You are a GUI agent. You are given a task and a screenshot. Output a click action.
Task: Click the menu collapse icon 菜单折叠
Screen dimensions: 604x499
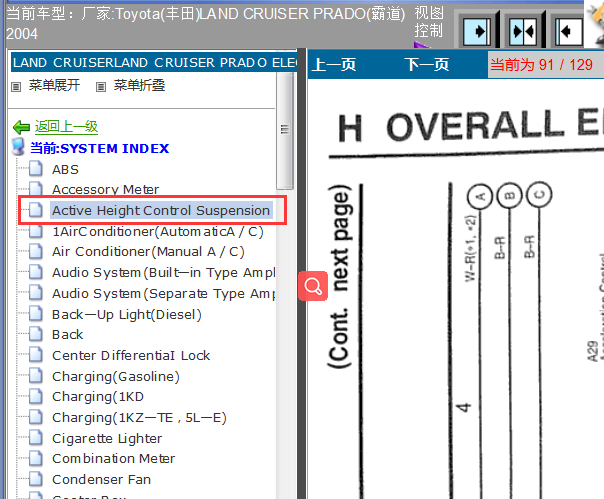101,87
